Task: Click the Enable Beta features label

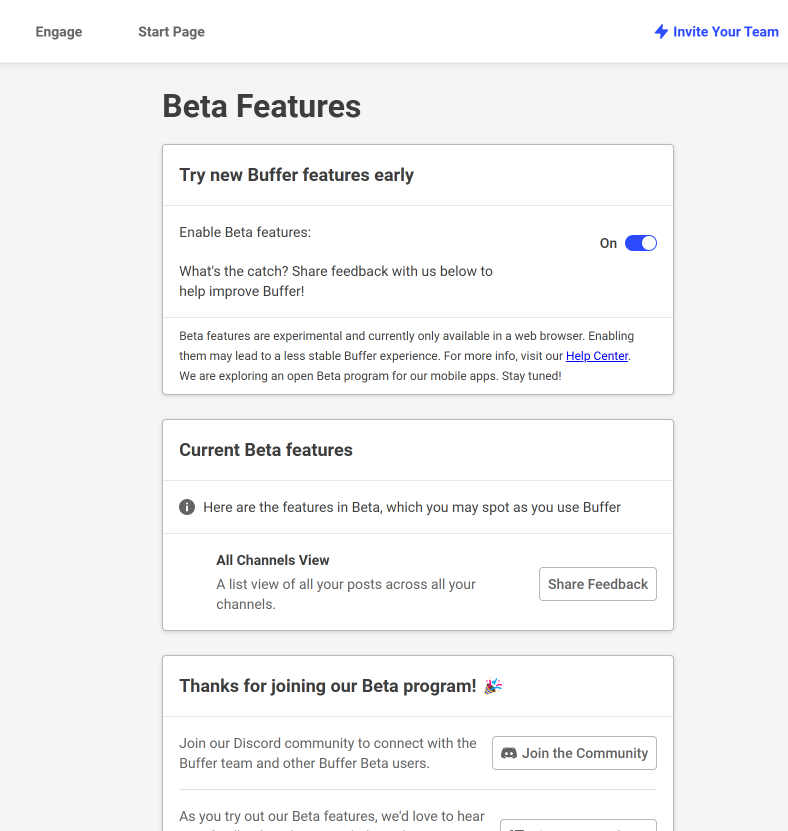Action: click(x=245, y=232)
